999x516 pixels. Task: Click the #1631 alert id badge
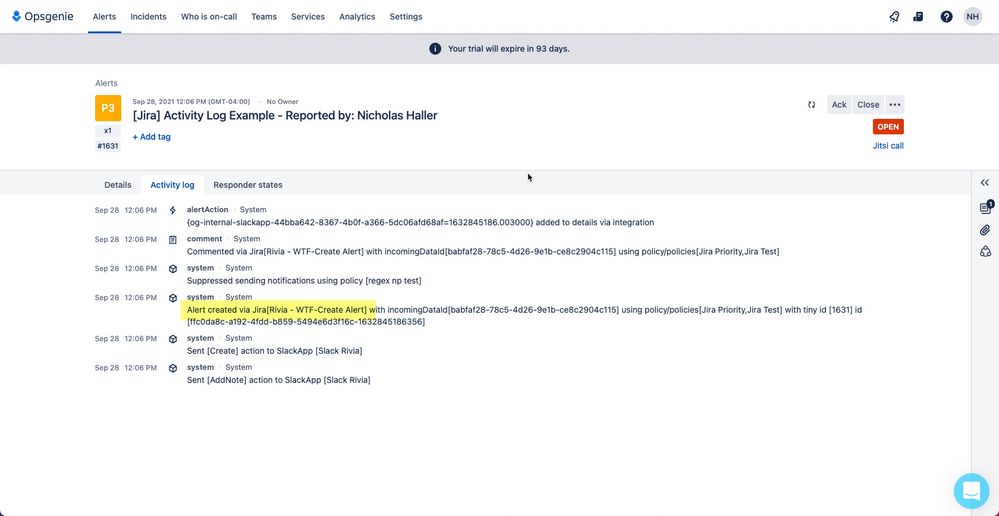108,146
